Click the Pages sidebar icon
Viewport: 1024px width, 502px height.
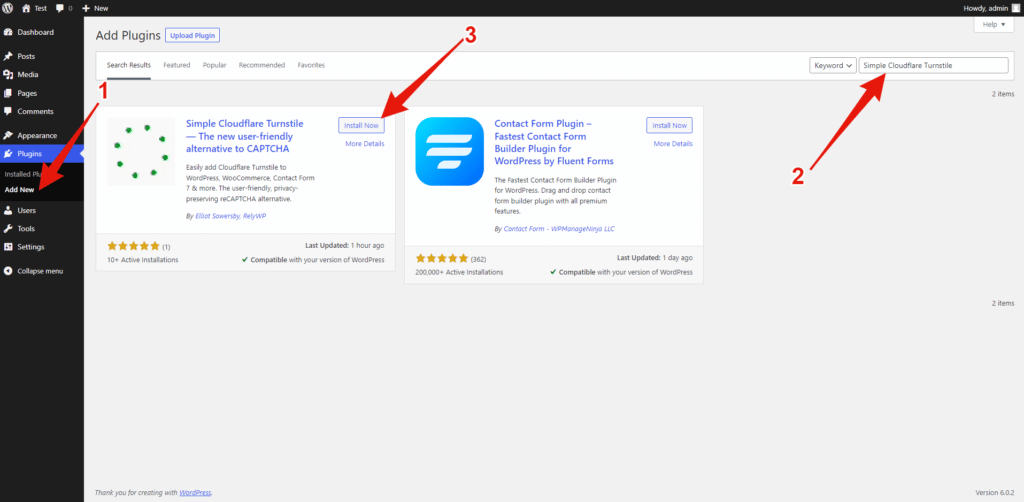8,93
